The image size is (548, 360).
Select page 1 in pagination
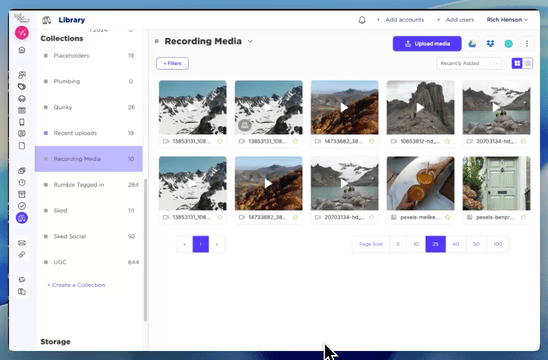(x=201, y=244)
